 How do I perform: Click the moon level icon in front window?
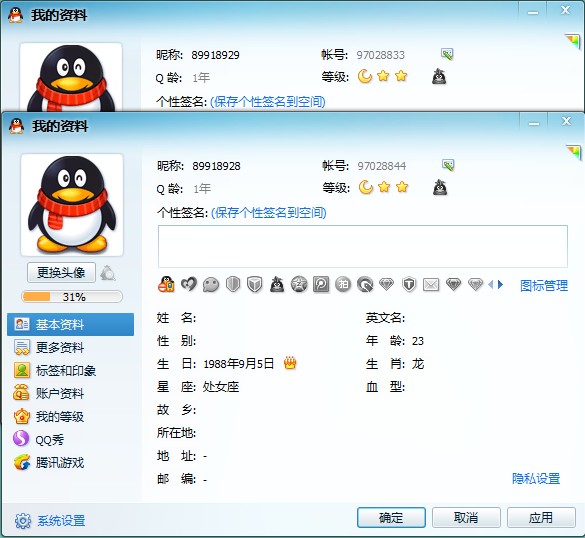point(366,187)
